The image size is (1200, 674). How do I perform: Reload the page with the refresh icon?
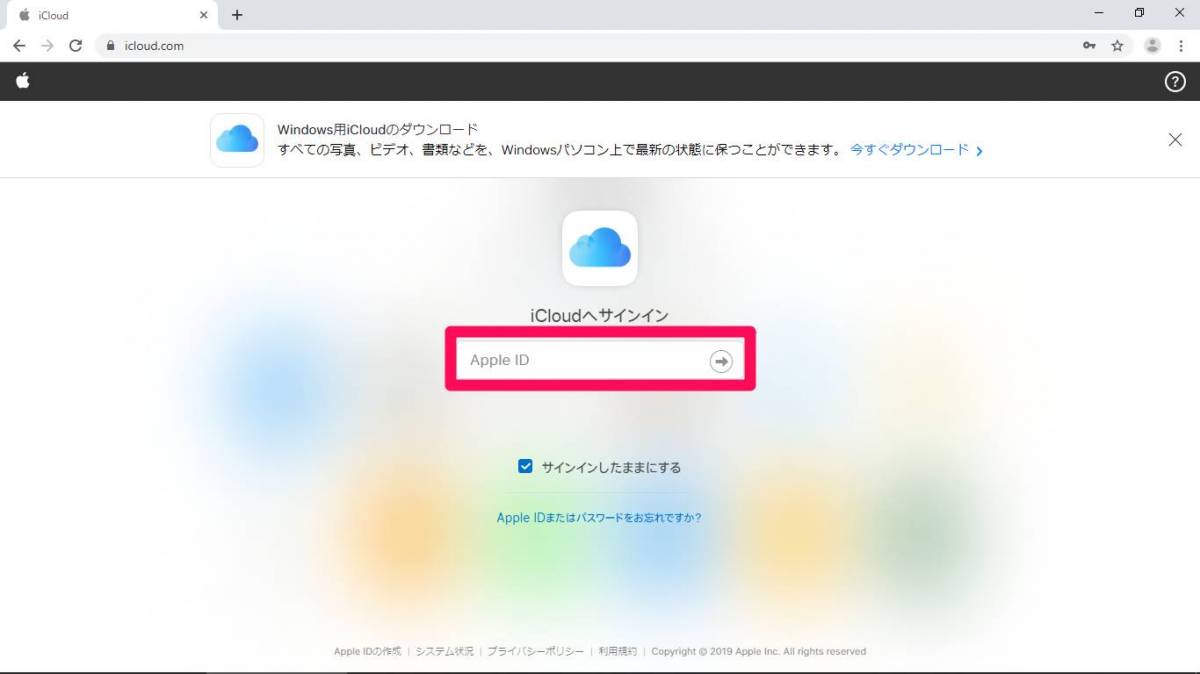(76, 45)
